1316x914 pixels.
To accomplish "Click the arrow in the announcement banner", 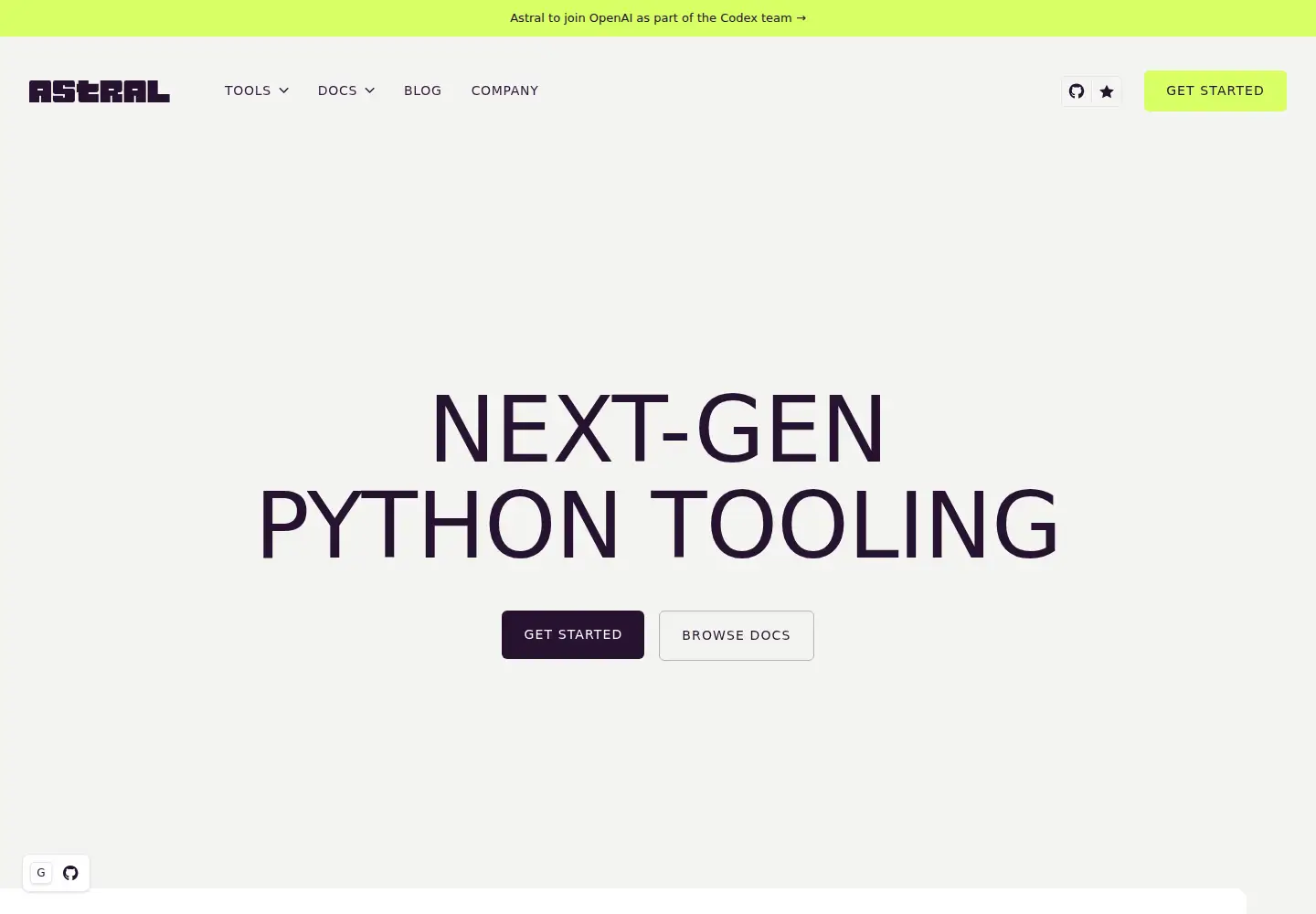I will click(801, 18).
